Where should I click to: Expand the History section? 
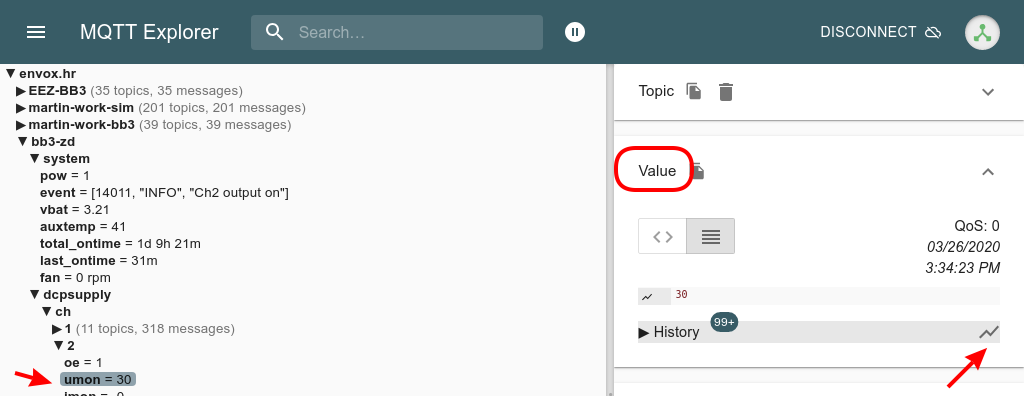coord(669,332)
